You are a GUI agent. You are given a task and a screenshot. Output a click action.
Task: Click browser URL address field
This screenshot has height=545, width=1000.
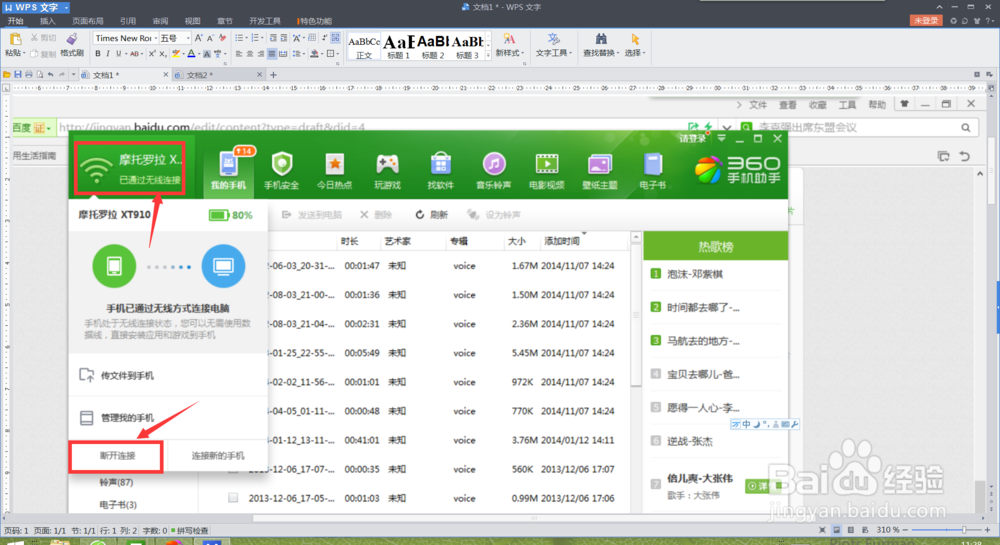click(370, 127)
